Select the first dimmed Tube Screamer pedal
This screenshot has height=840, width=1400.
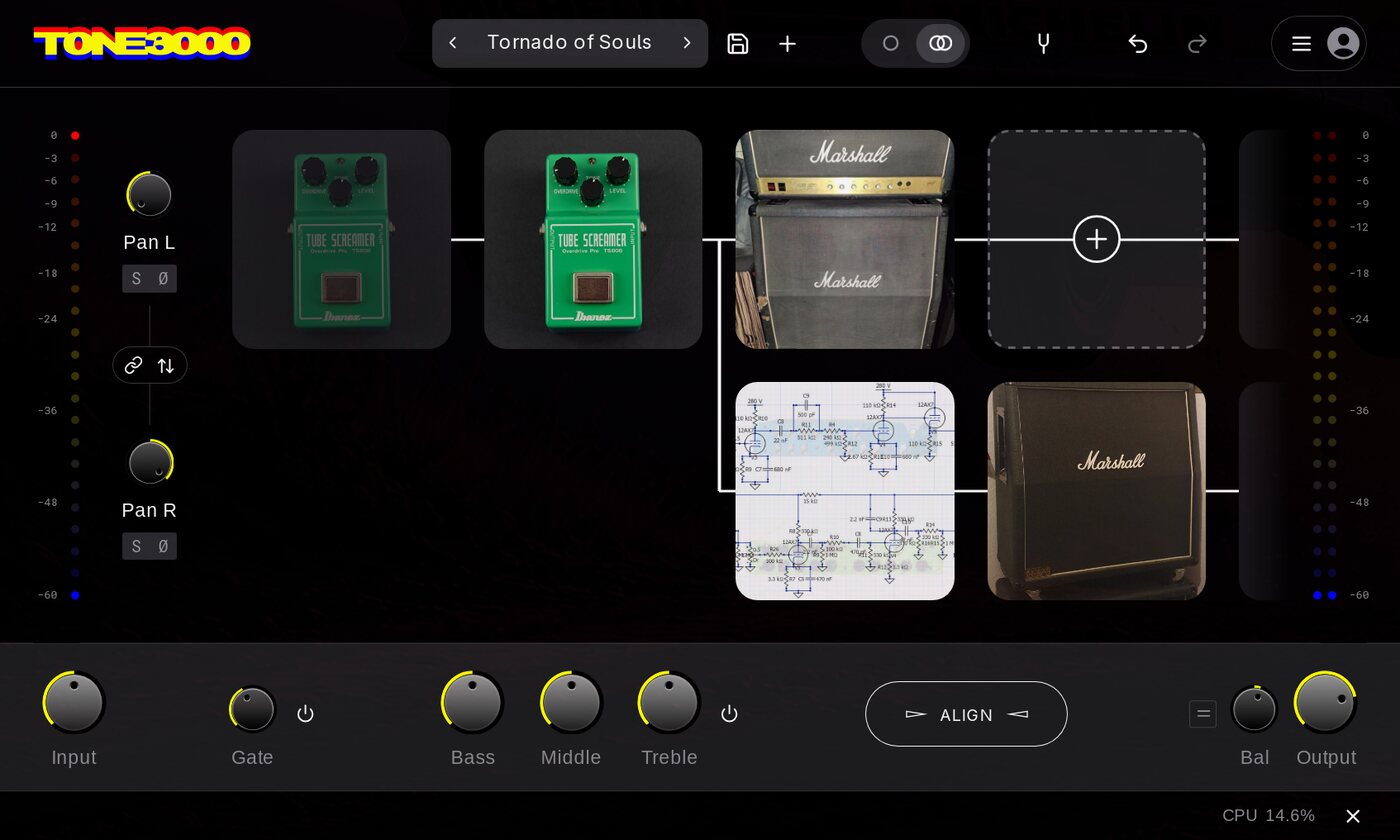[x=341, y=239]
